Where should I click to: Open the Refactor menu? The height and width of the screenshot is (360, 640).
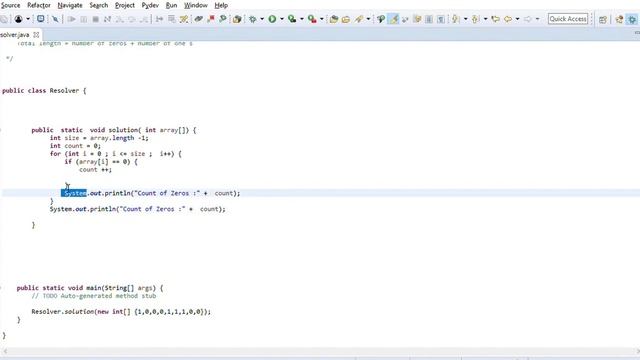39,5
